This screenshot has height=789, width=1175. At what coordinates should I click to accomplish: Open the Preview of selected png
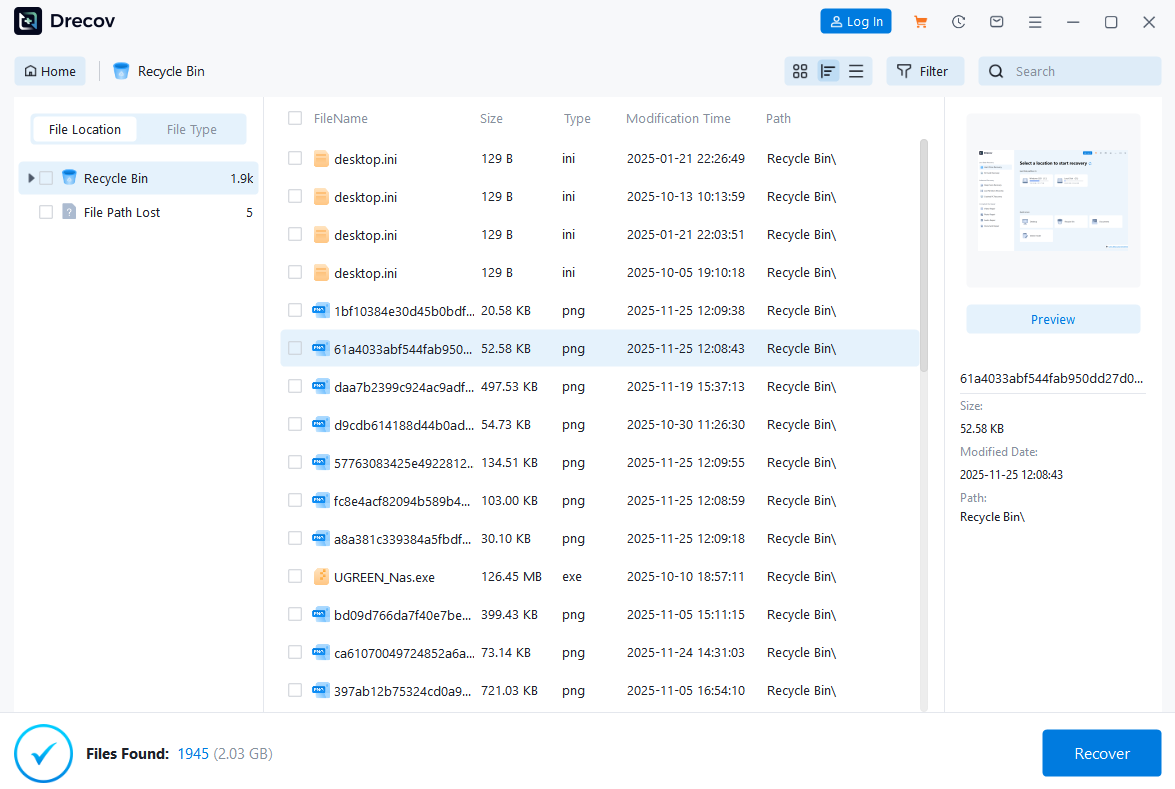[x=1052, y=318]
